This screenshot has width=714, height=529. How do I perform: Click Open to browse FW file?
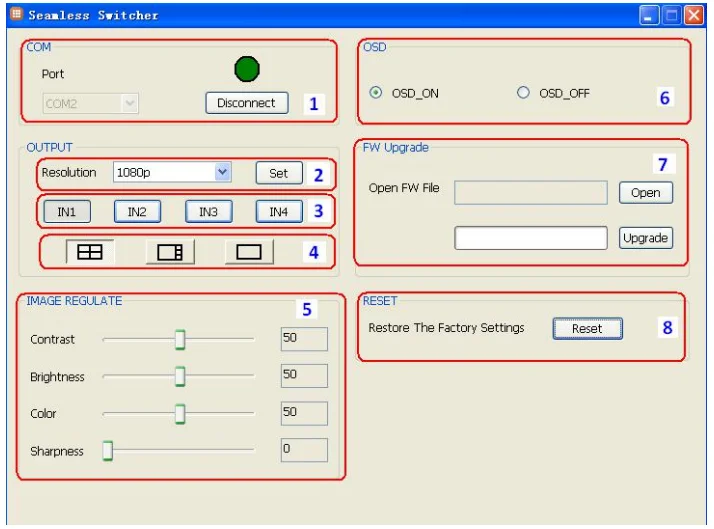[x=646, y=193]
